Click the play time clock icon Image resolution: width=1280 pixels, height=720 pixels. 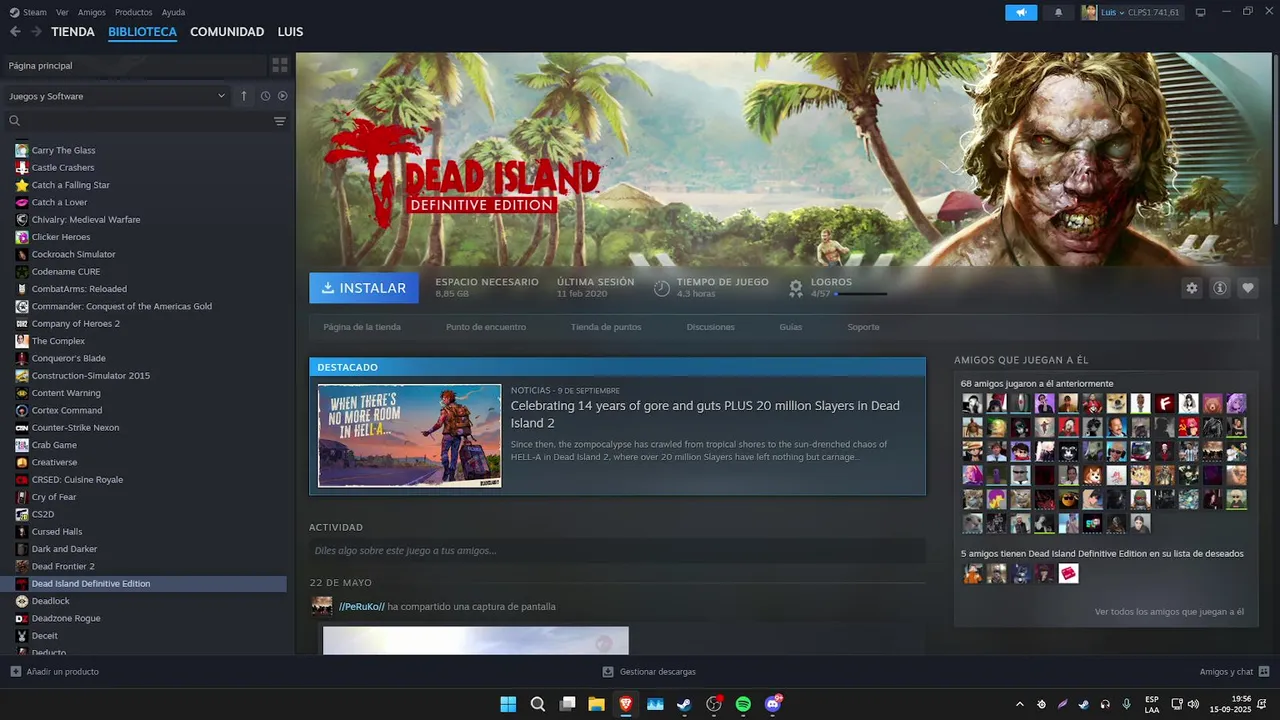click(x=661, y=288)
